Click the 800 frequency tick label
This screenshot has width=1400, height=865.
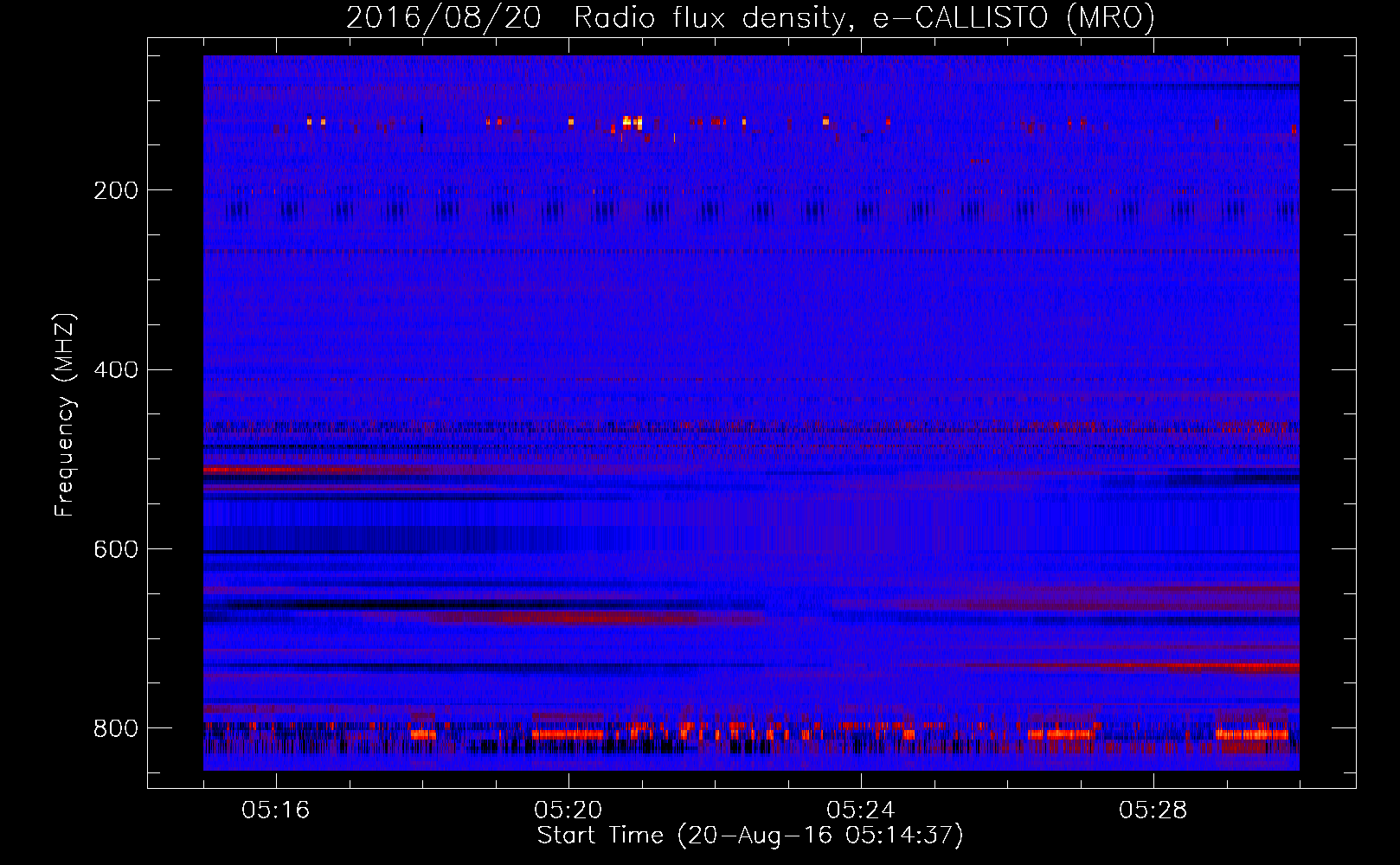pos(115,728)
